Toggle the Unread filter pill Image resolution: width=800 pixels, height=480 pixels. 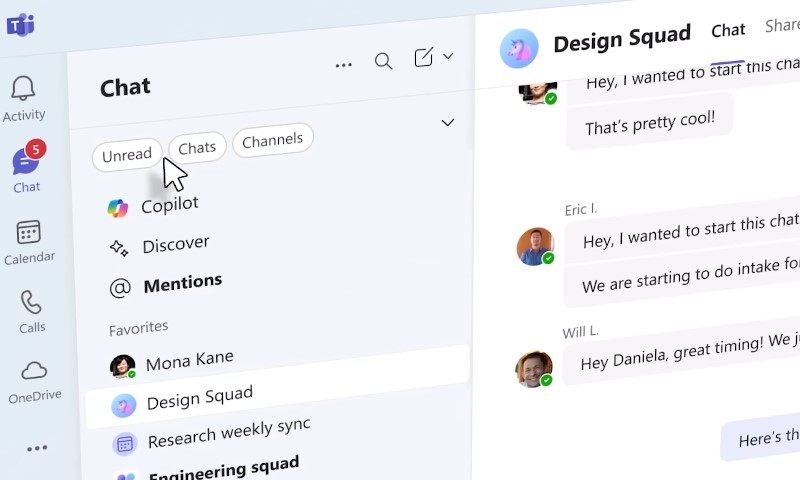126,155
